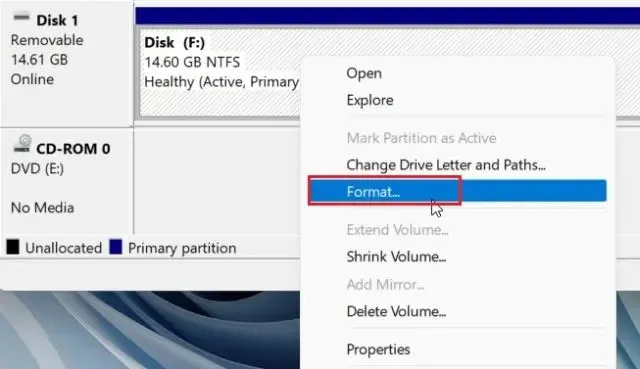Select the CD-ROM 0 drive icon
The height and width of the screenshot is (369, 640).
(22, 144)
